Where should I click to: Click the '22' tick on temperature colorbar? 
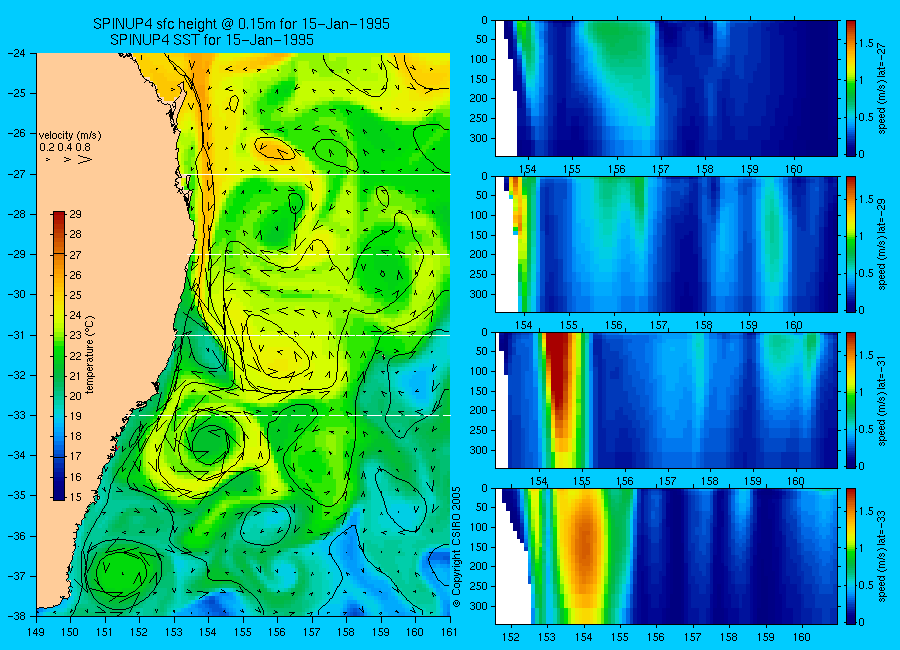tap(75, 356)
